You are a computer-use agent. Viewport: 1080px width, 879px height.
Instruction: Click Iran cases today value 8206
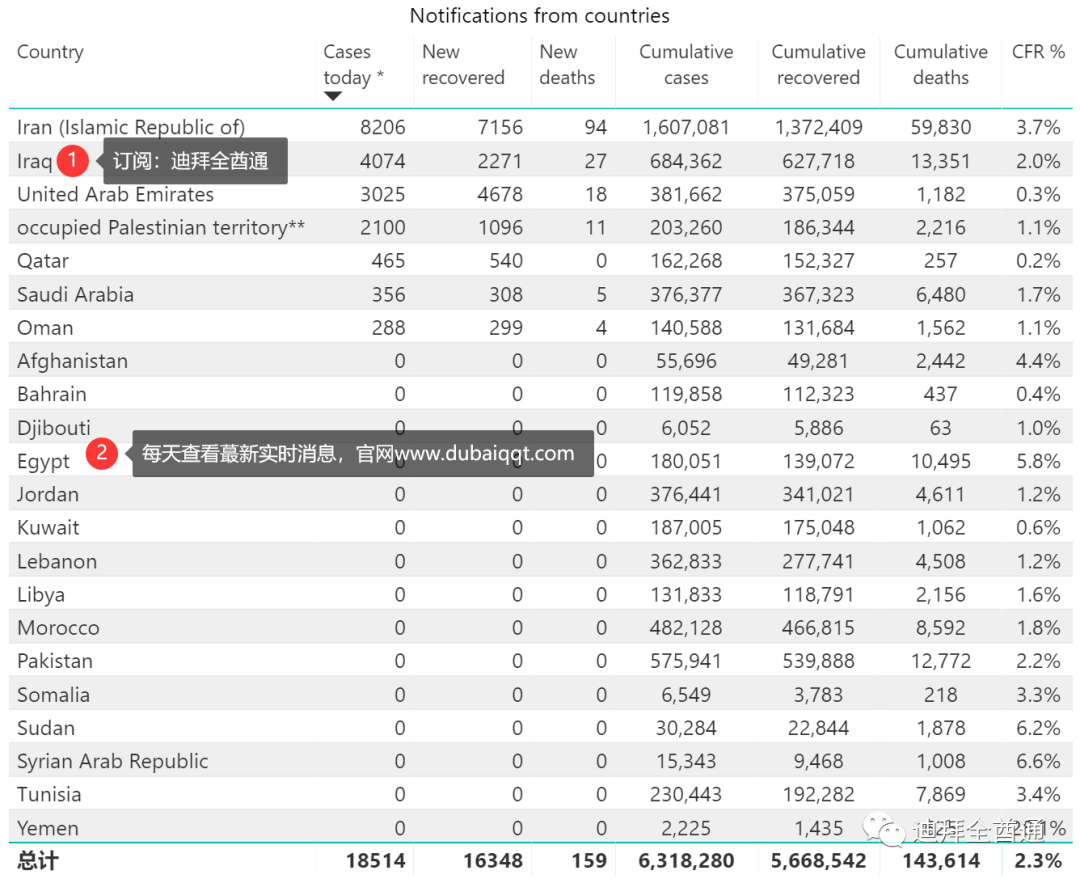pyautogui.click(x=382, y=127)
